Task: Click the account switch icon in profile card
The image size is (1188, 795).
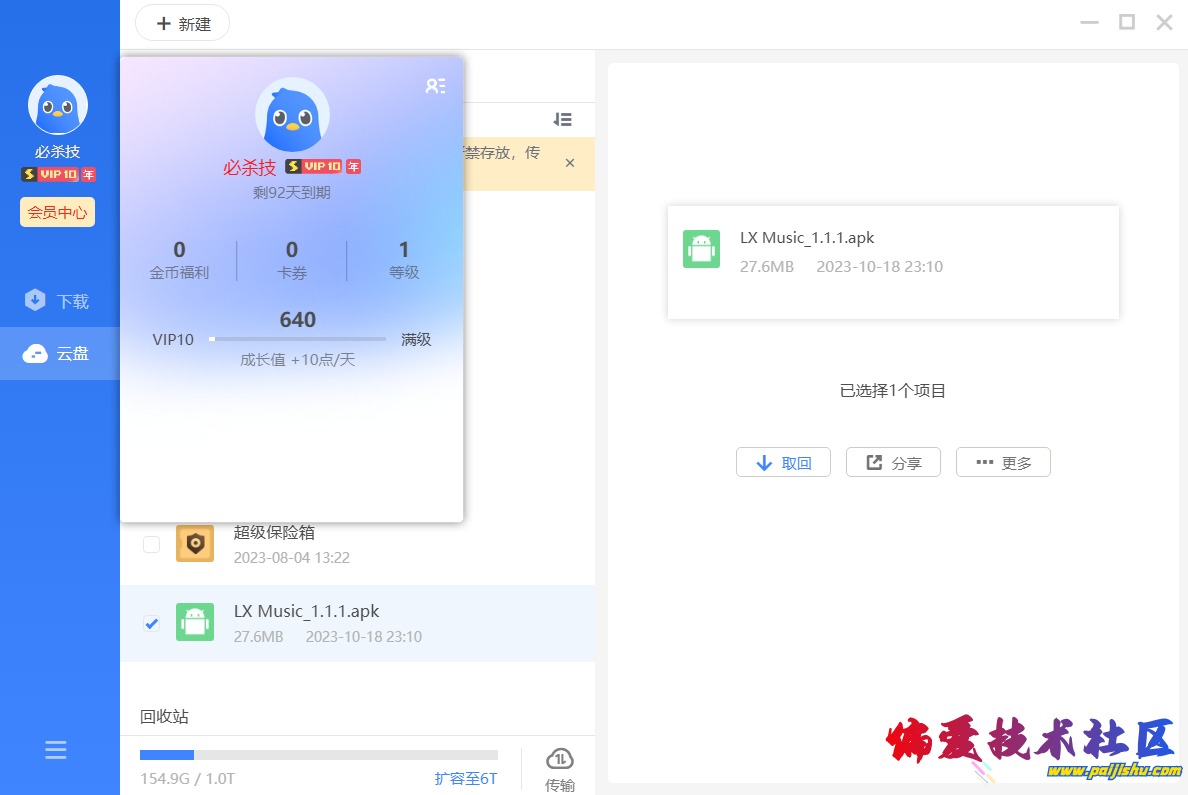Action: [435, 86]
